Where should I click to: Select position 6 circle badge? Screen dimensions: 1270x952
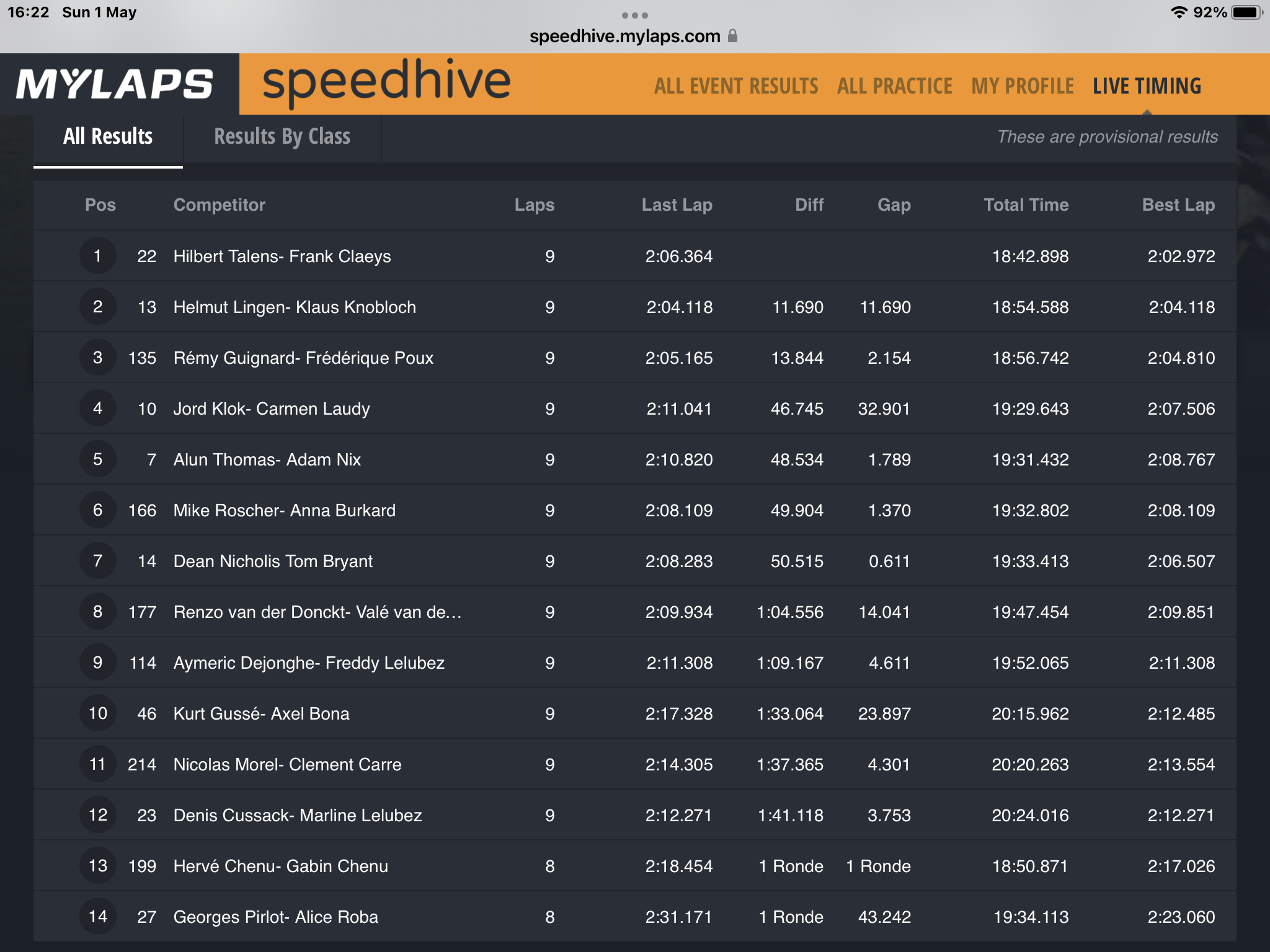point(98,510)
